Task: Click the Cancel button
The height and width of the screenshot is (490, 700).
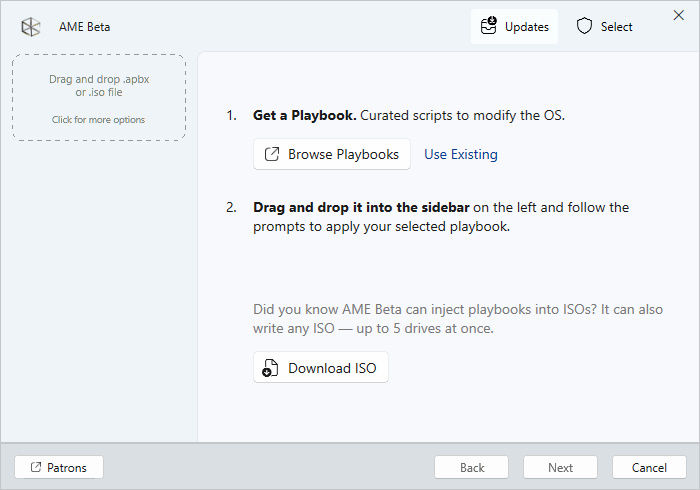Action: tap(649, 467)
